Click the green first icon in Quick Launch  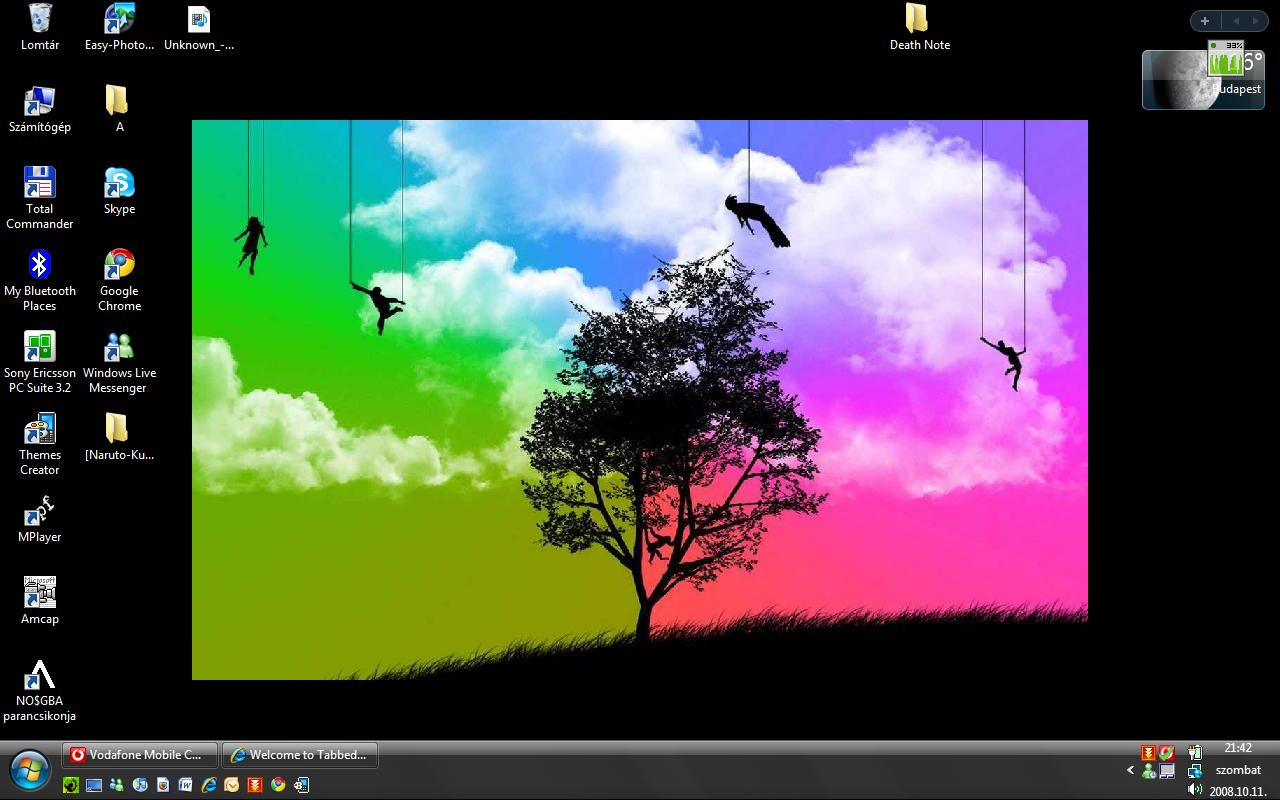pyautogui.click(x=70, y=785)
